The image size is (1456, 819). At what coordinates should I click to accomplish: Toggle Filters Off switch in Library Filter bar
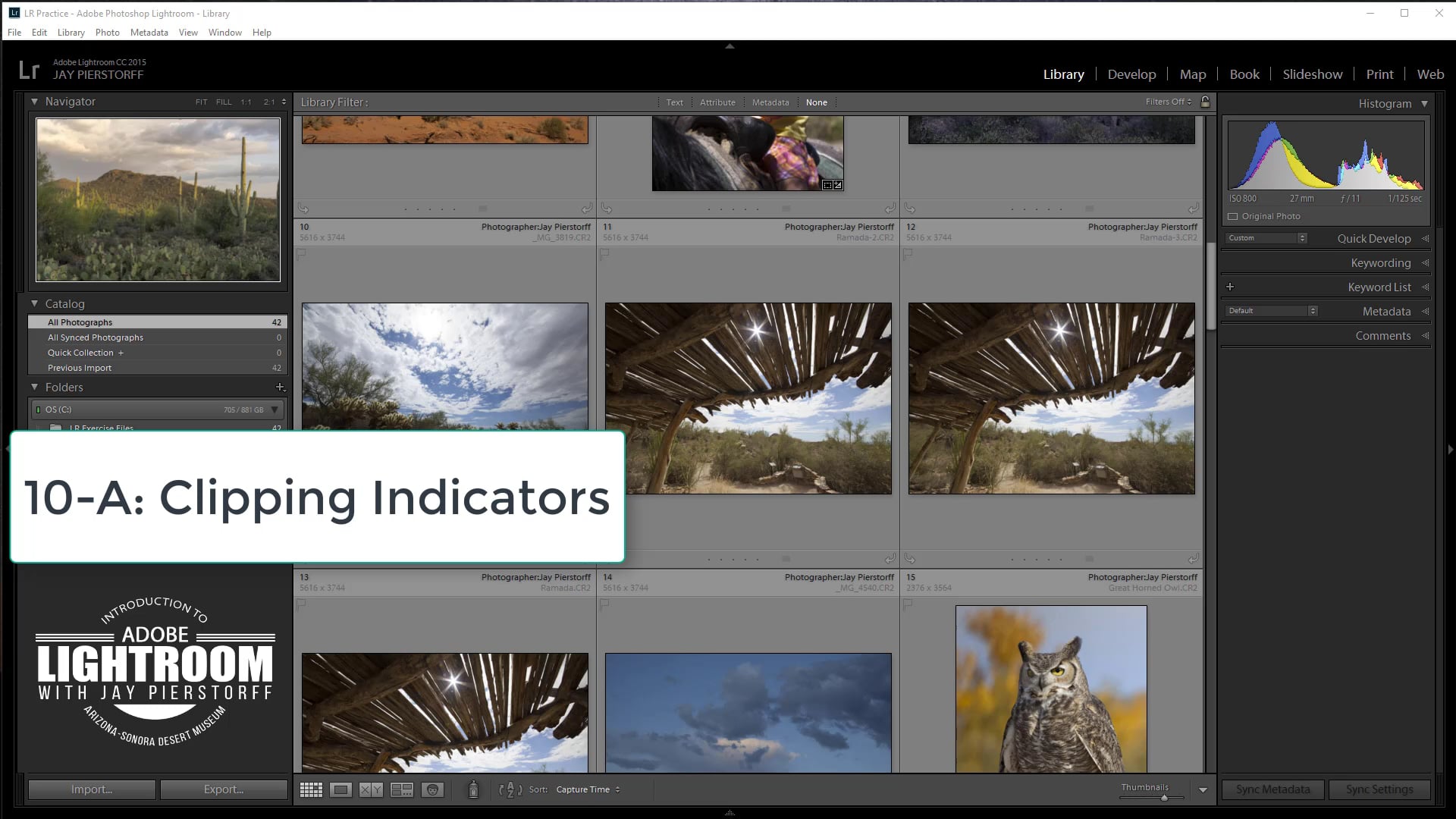coord(1168,102)
